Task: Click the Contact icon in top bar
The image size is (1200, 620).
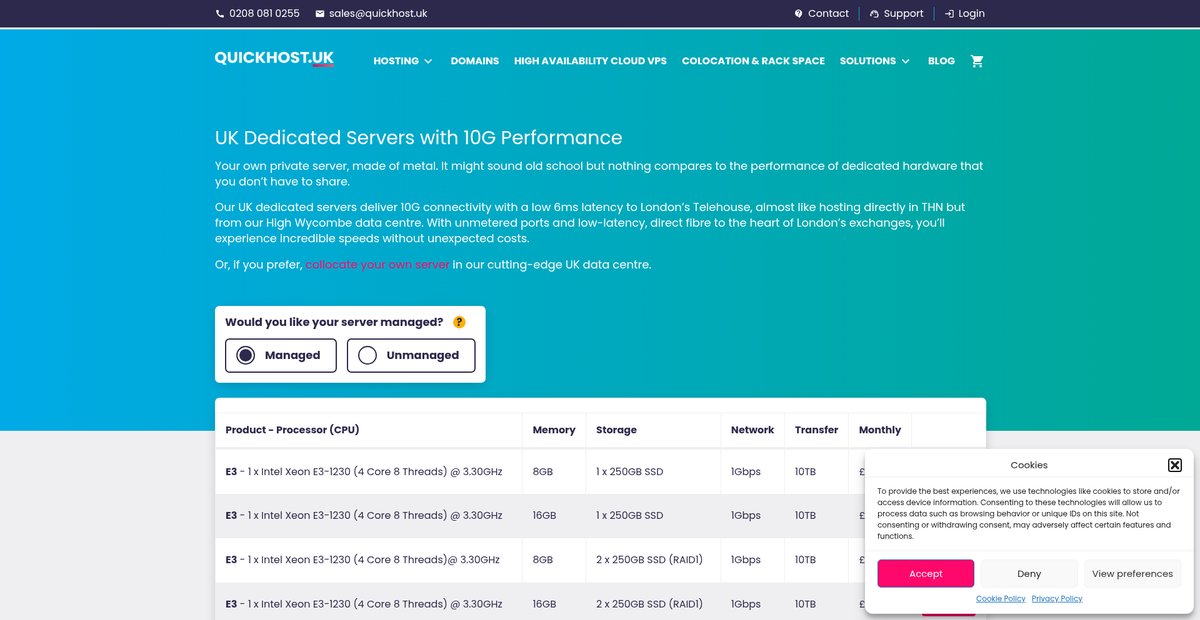Action: point(798,14)
